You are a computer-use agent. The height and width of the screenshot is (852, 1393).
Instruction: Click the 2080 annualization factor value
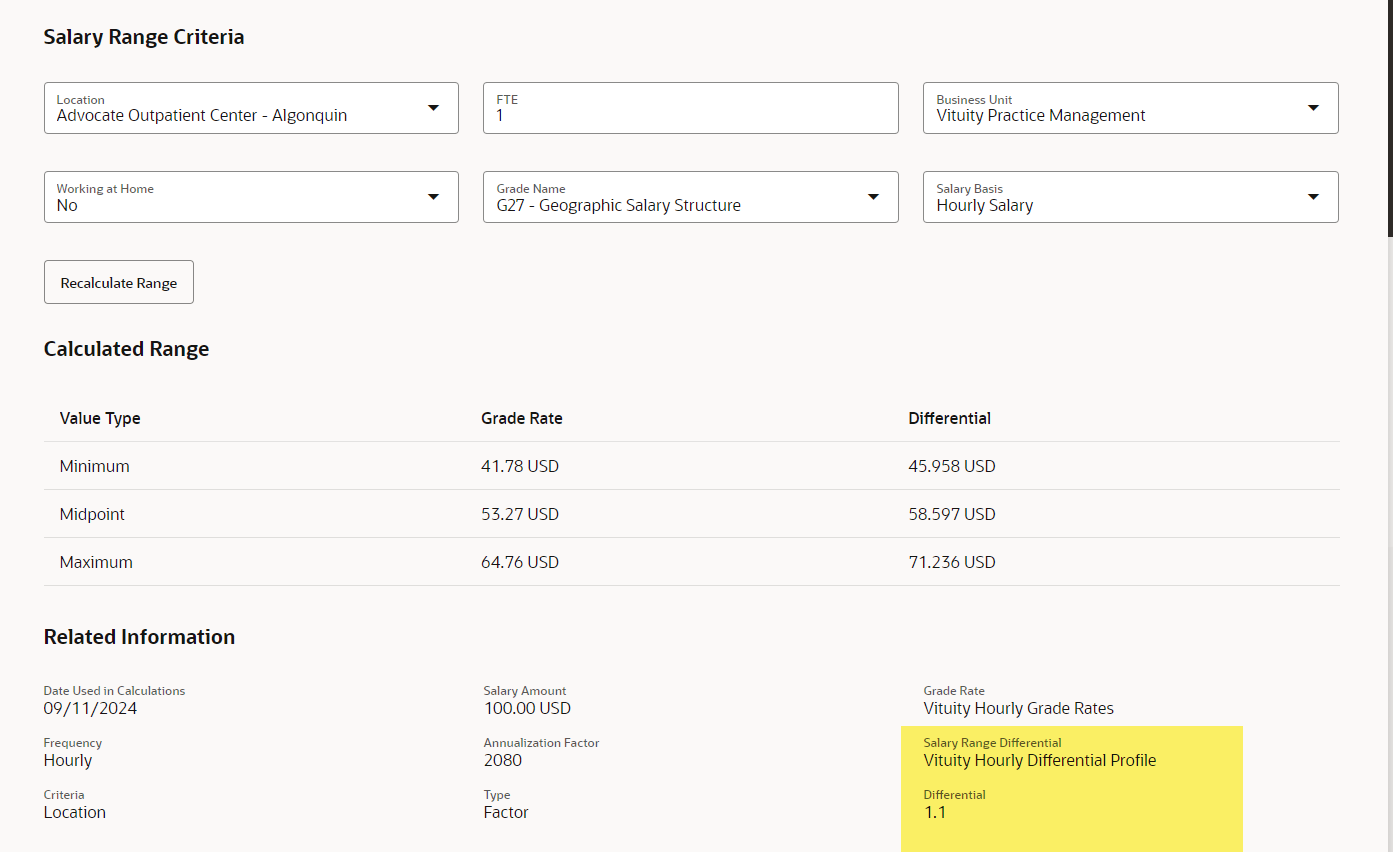click(x=503, y=760)
